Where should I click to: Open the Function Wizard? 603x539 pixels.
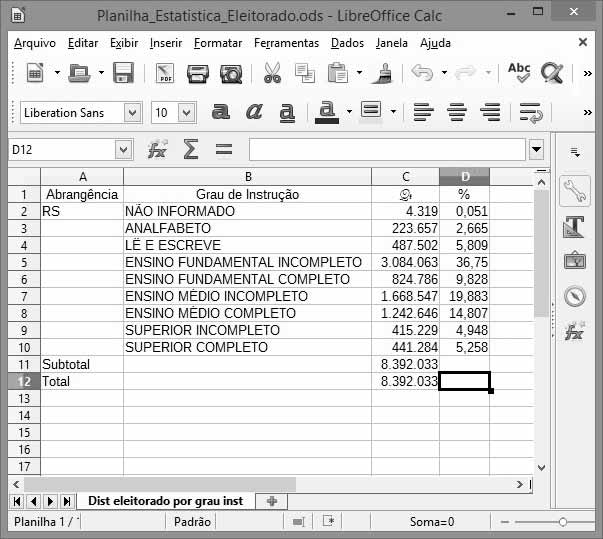[157, 150]
